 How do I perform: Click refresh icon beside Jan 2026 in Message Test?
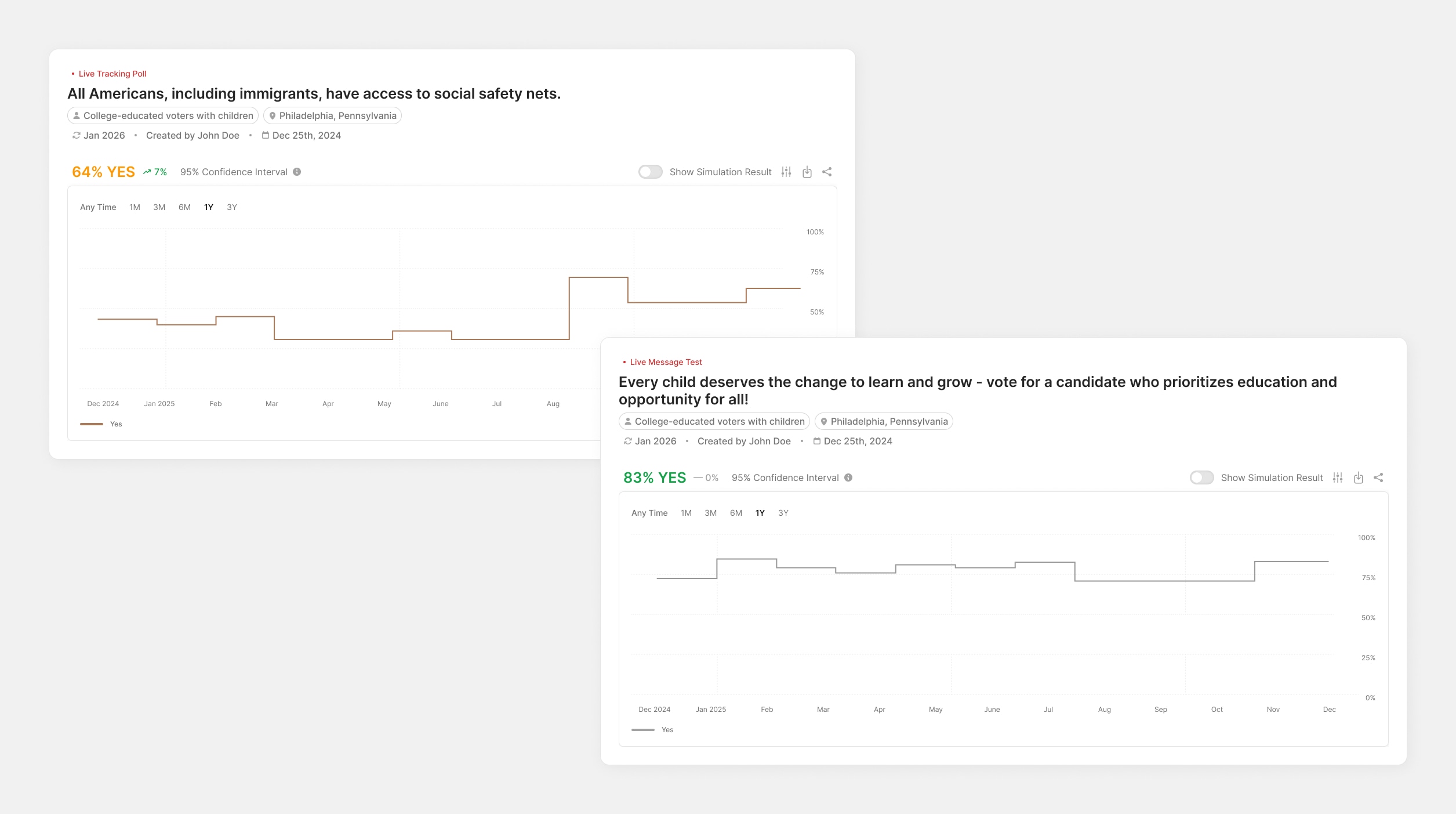pos(627,441)
